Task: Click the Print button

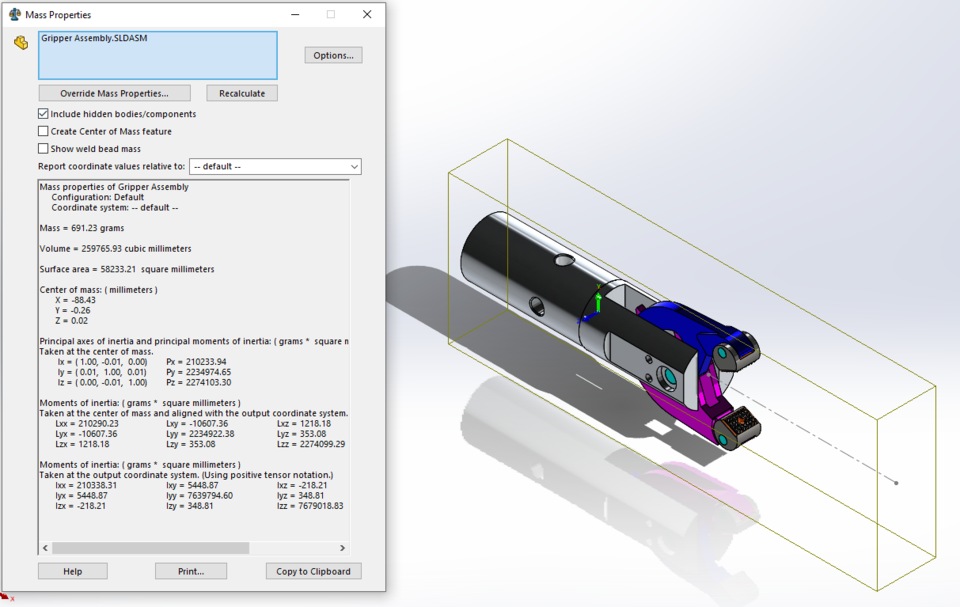Action: coord(190,570)
